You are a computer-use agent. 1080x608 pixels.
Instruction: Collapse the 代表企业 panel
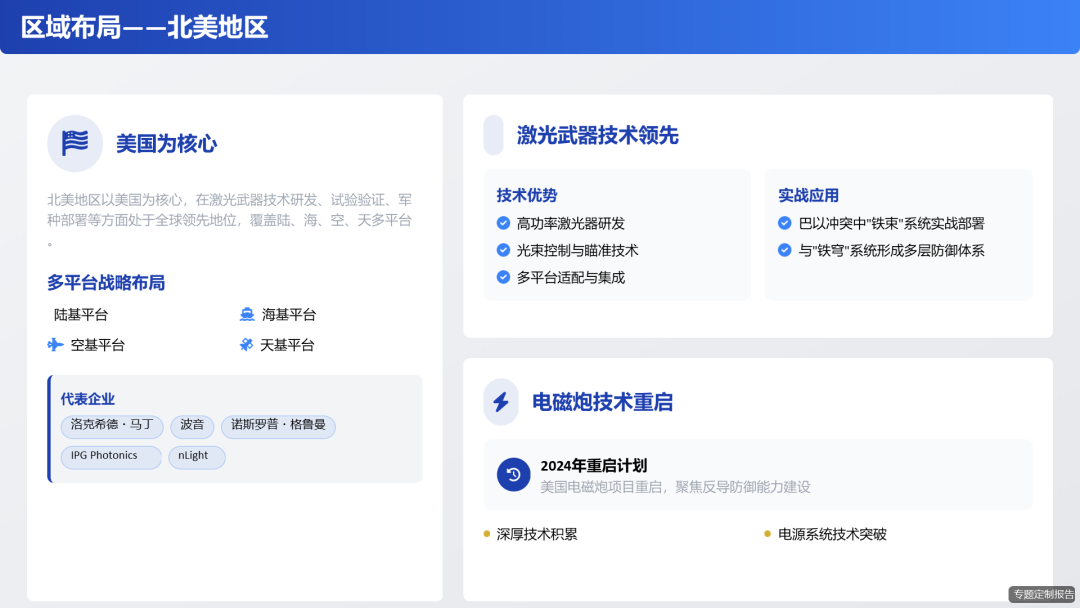click(87, 399)
